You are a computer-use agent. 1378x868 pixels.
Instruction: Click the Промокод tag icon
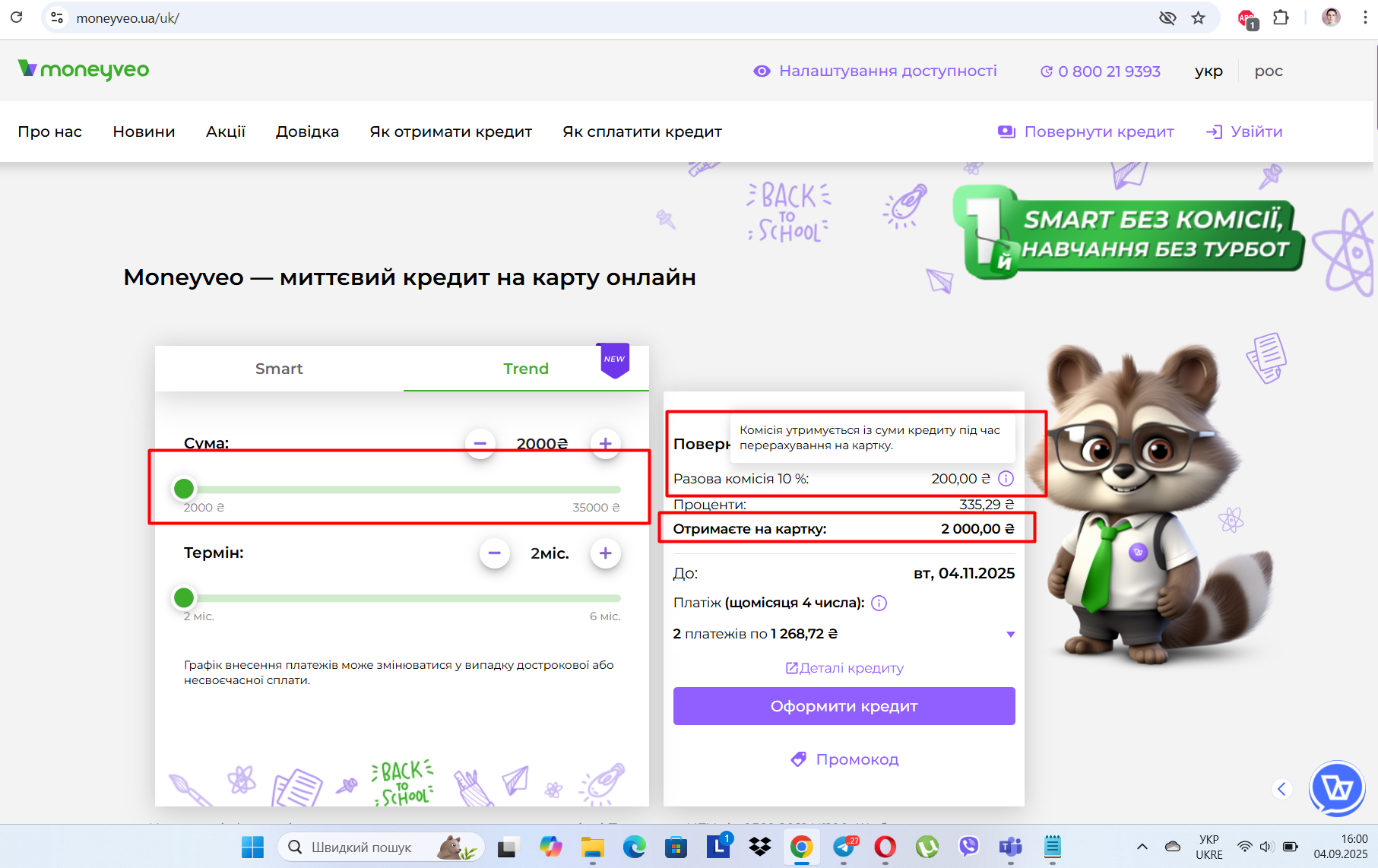799,759
